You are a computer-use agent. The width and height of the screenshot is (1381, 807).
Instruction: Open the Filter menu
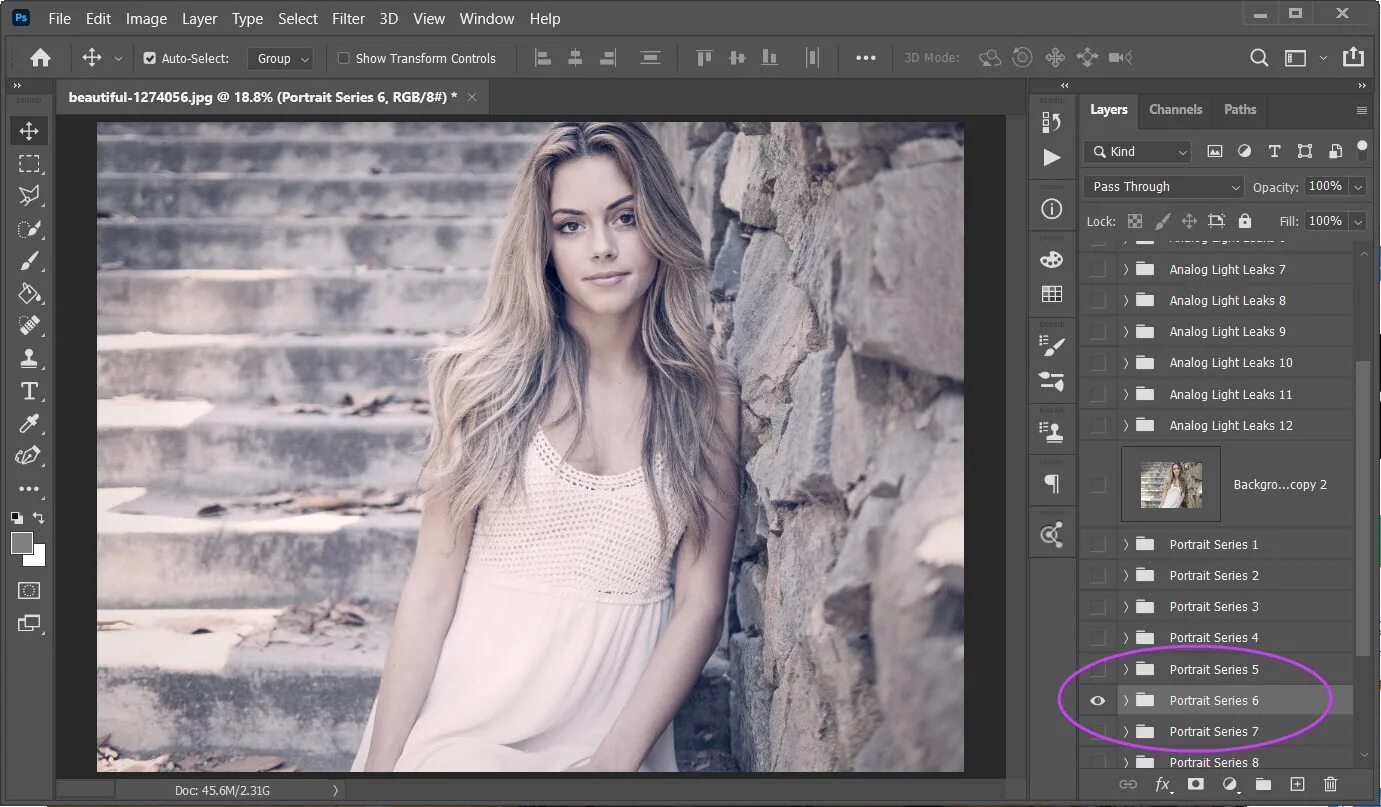pyautogui.click(x=348, y=19)
